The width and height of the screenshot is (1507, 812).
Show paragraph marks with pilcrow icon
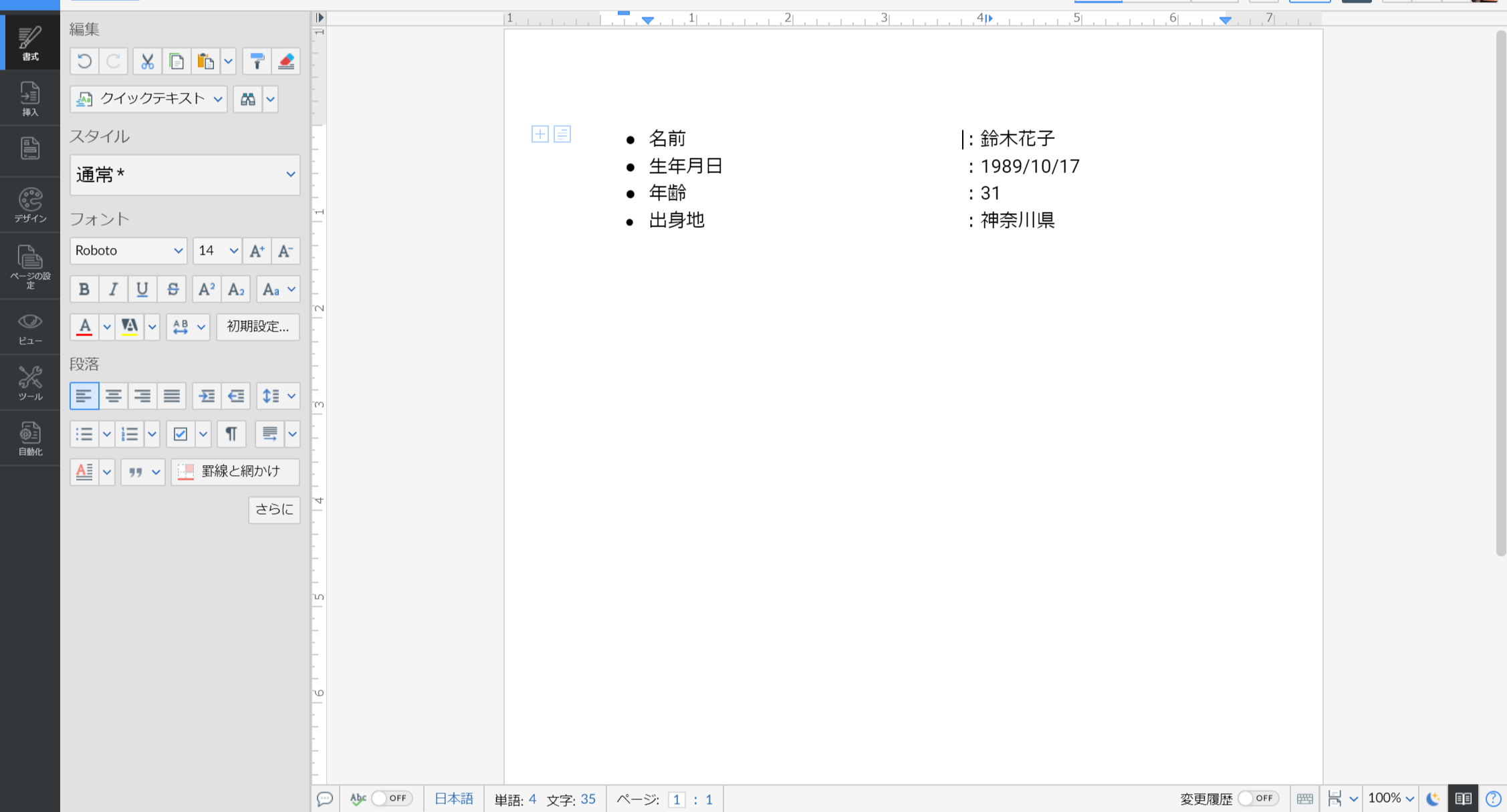tap(231, 434)
